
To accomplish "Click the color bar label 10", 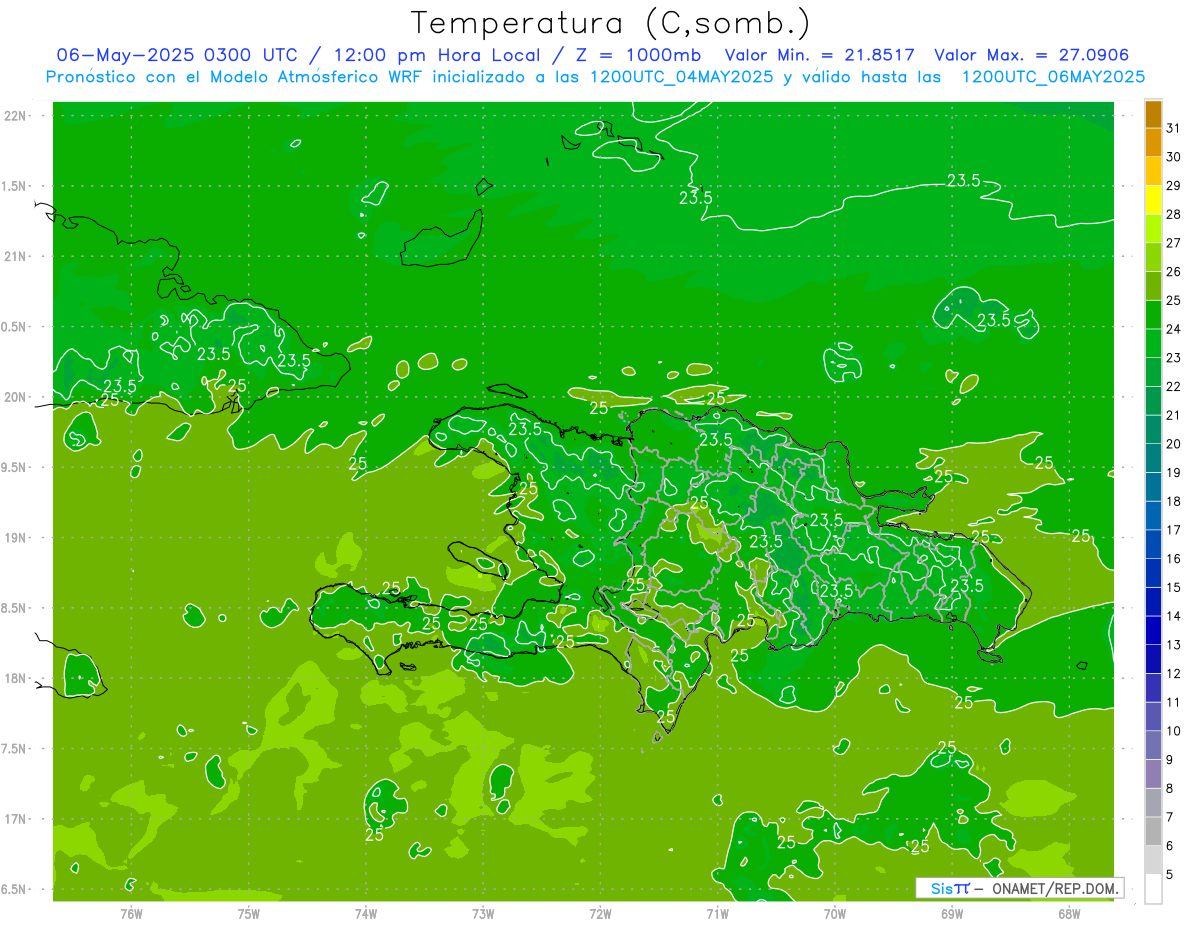I will pyautogui.click(x=1174, y=731).
